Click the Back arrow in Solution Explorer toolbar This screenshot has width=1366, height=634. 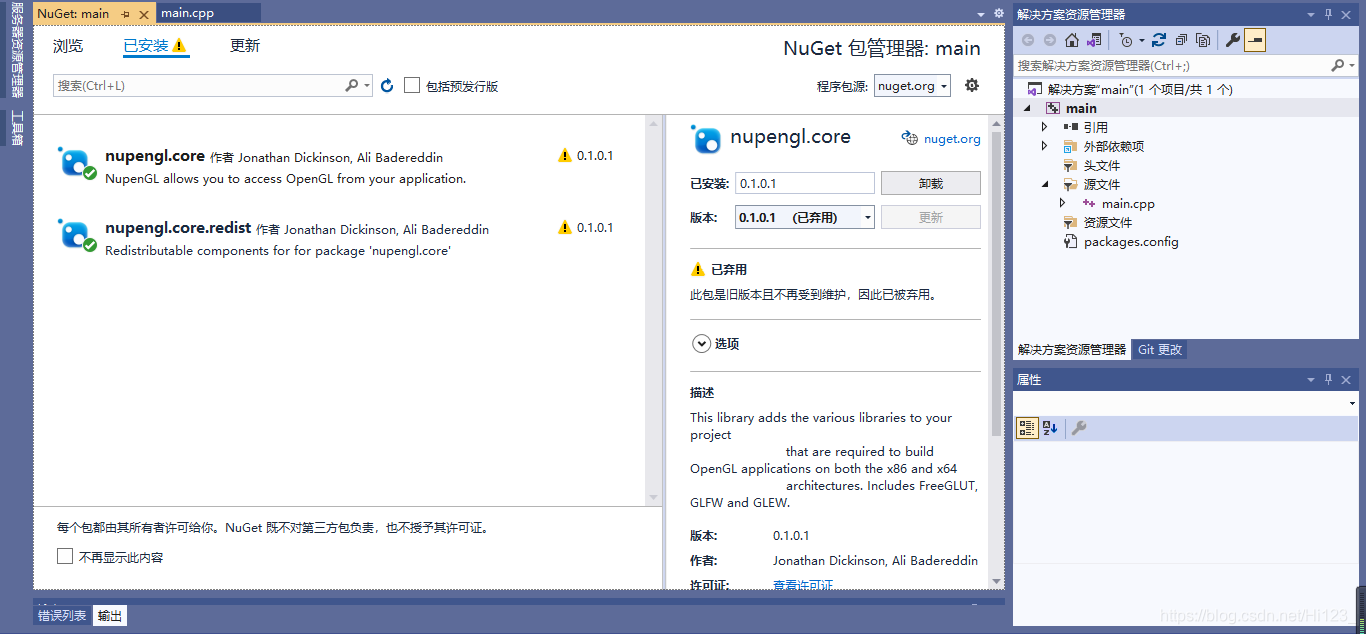pos(1028,40)
